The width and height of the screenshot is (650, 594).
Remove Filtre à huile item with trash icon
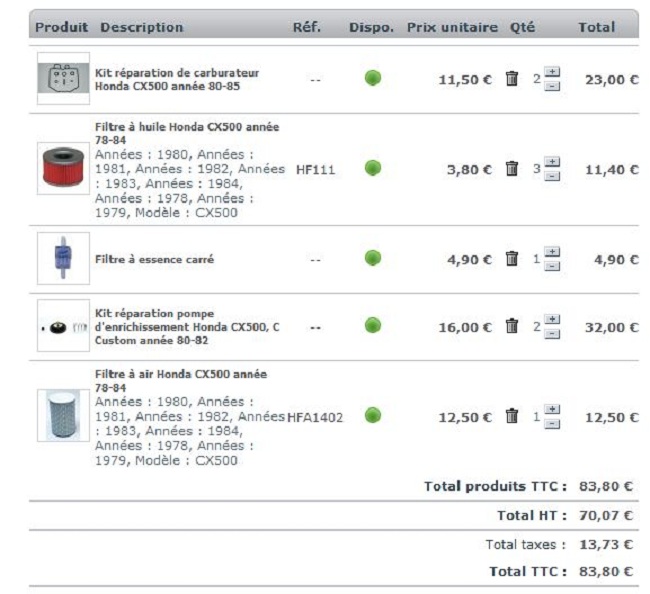click(512, 169)
